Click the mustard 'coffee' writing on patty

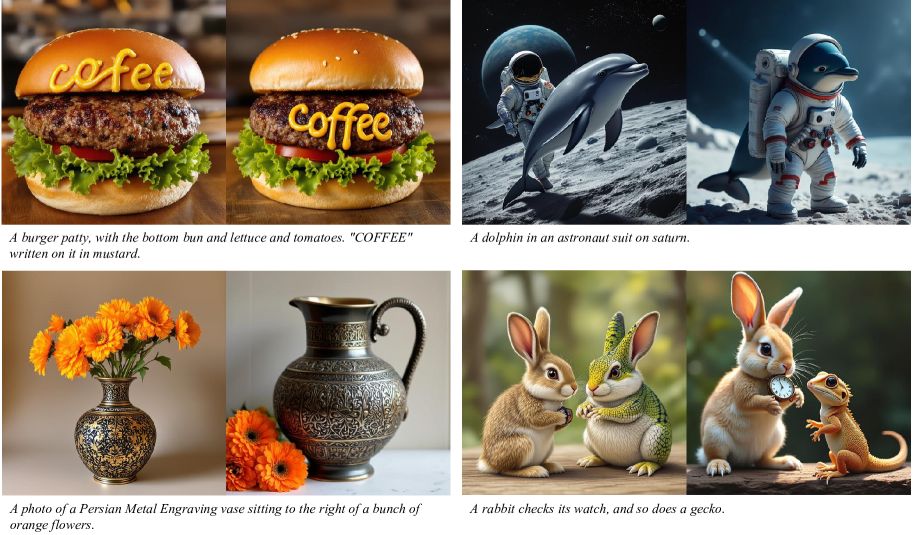coord(340,124)
